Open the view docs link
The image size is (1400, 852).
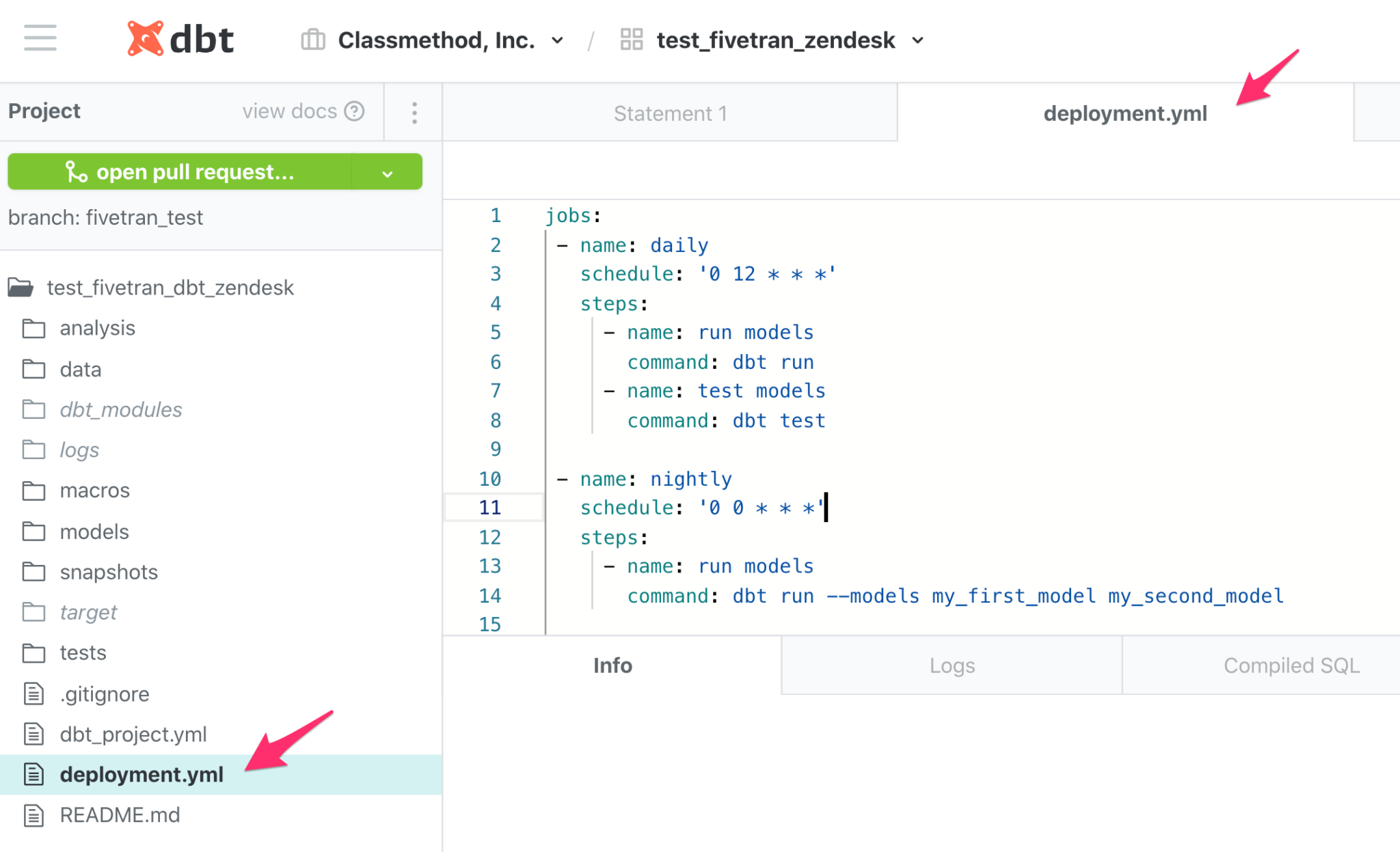tap(290, 111)
